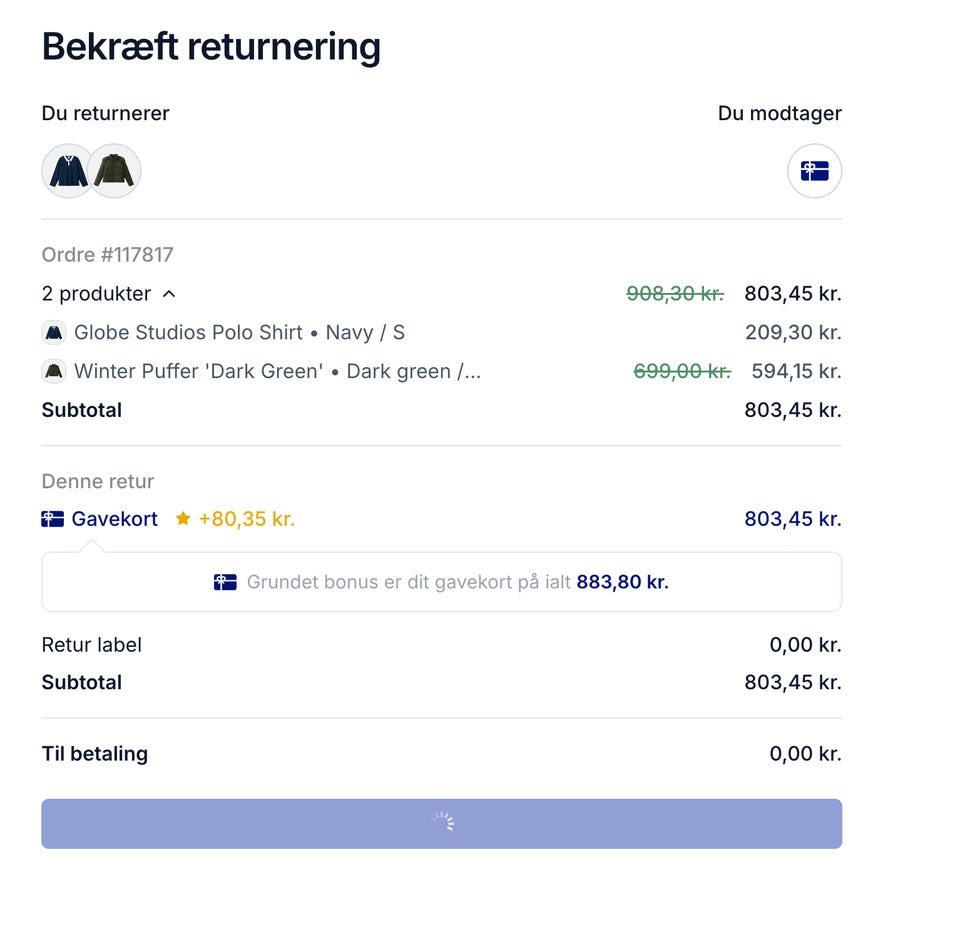
Task: Click the 883,80 kr. gift card total
Action: 622,582
